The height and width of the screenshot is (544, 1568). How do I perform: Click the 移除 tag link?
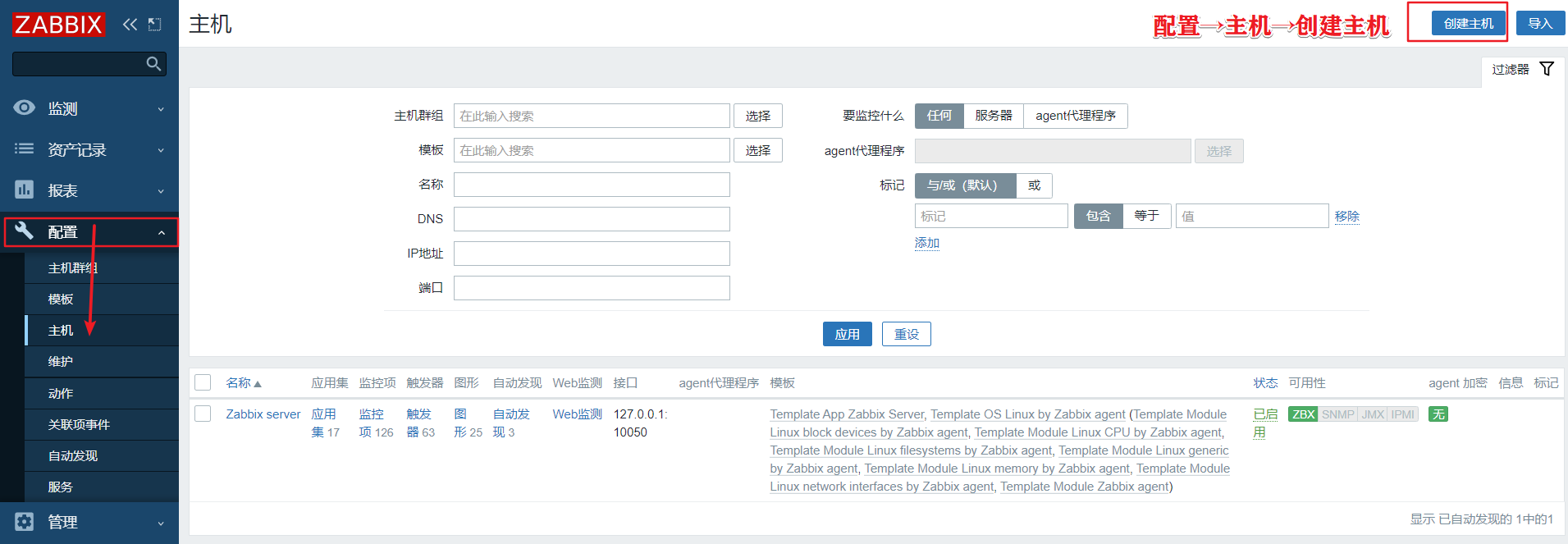[x=1347, y=217]
